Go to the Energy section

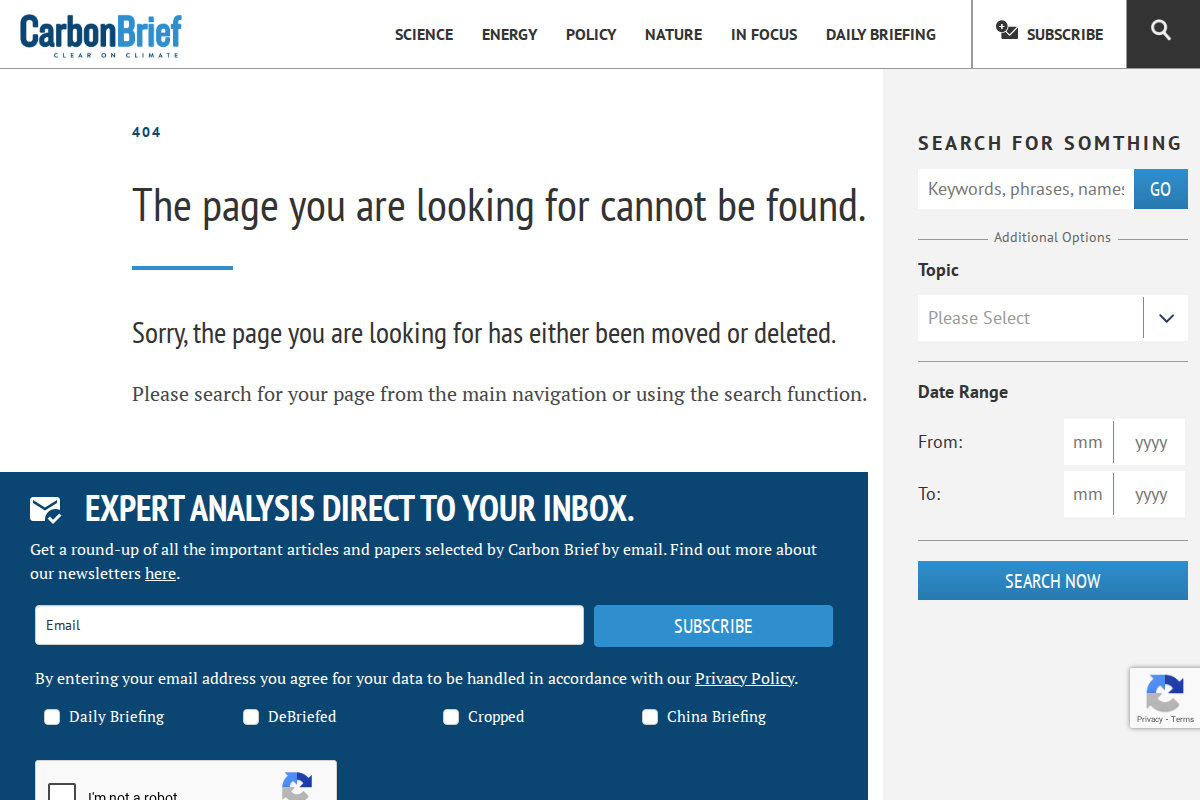pyautogui.click(x=509, y=35)
